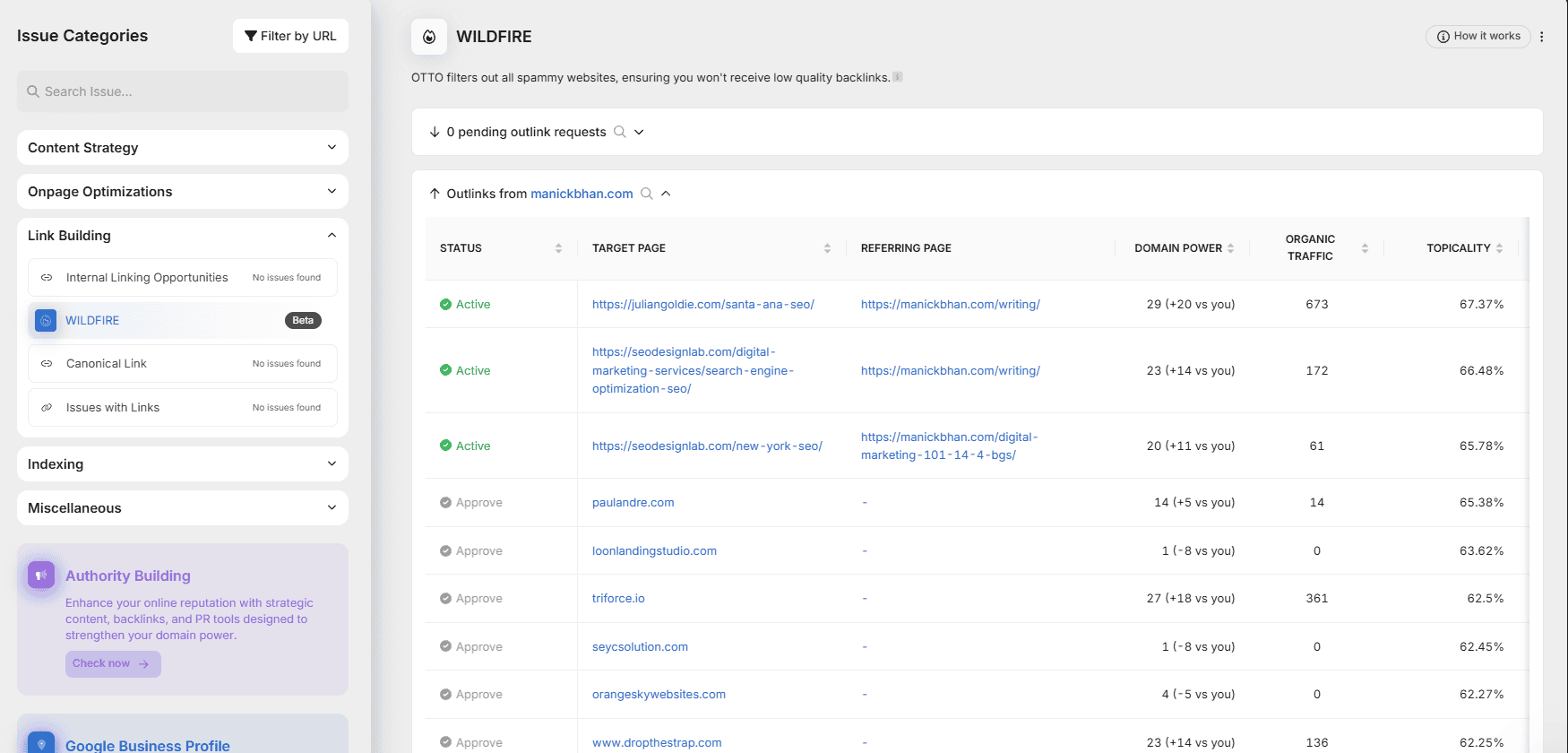Open the loonlandingstudio.com target link

pyautogui.click(x=654, y=551)
